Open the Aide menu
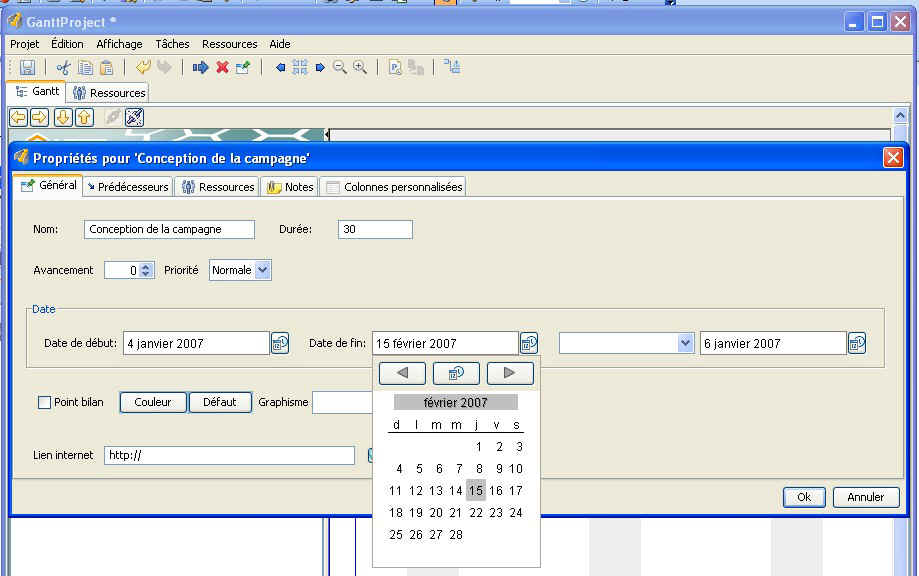919x576 pixels. coord(280,44)
